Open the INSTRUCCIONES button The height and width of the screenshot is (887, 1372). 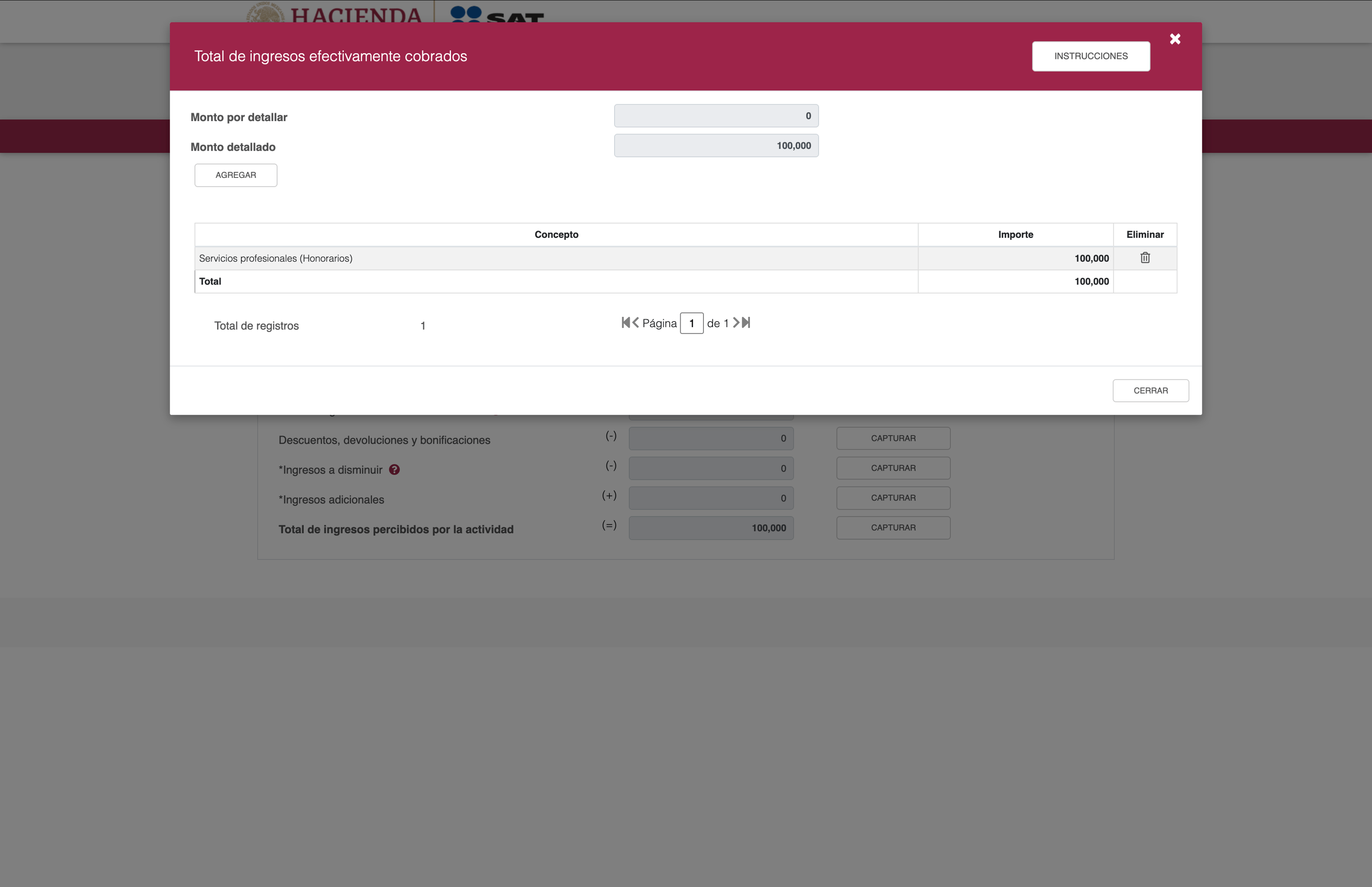pos(1091,56)
